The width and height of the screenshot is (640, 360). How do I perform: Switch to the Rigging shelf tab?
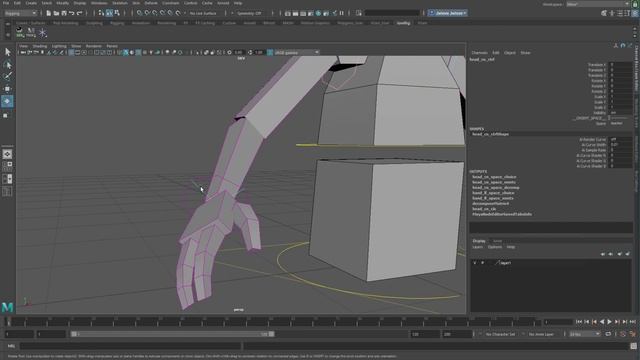pyautogui.click(x=117, y=23)
